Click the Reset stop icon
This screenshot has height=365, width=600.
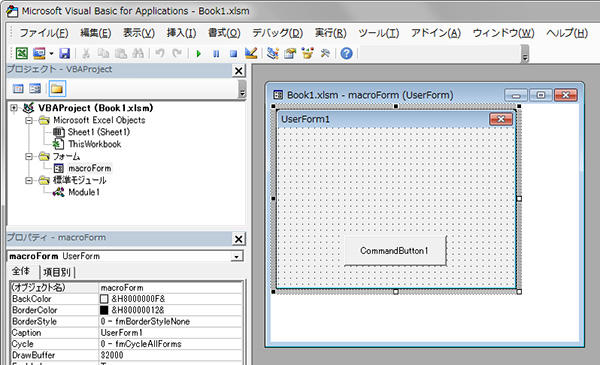point(233,54)
